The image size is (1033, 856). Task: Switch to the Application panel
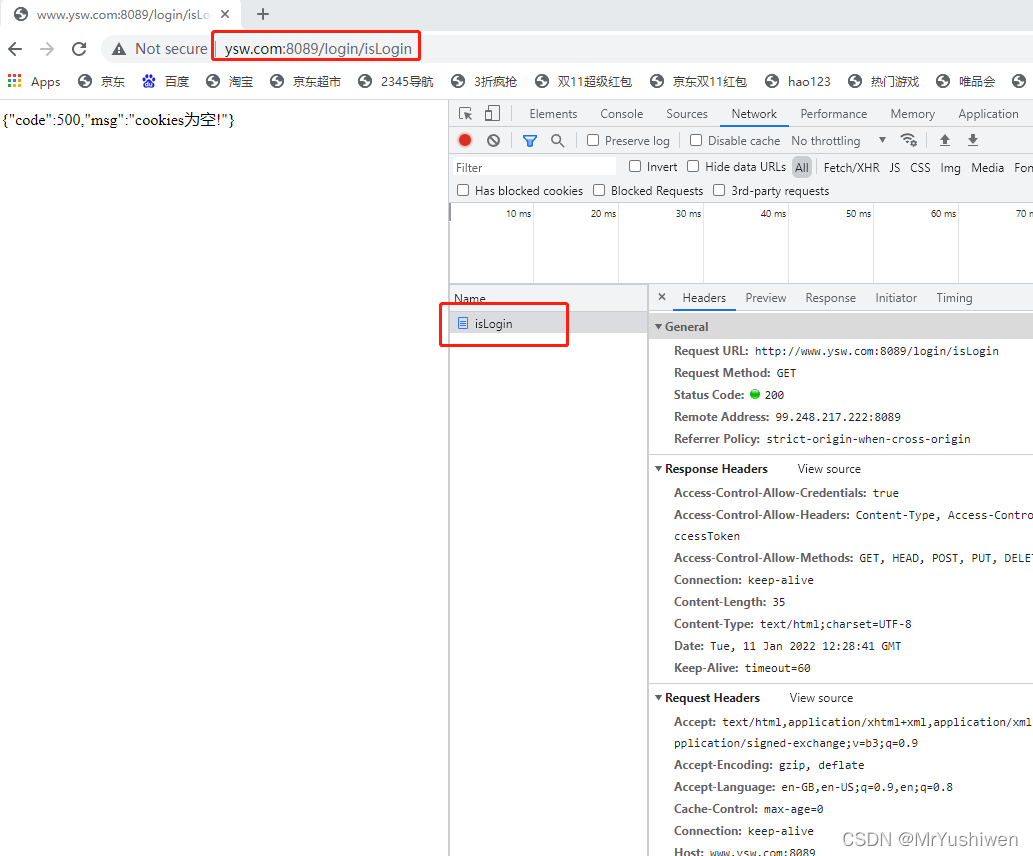[988, 114]
